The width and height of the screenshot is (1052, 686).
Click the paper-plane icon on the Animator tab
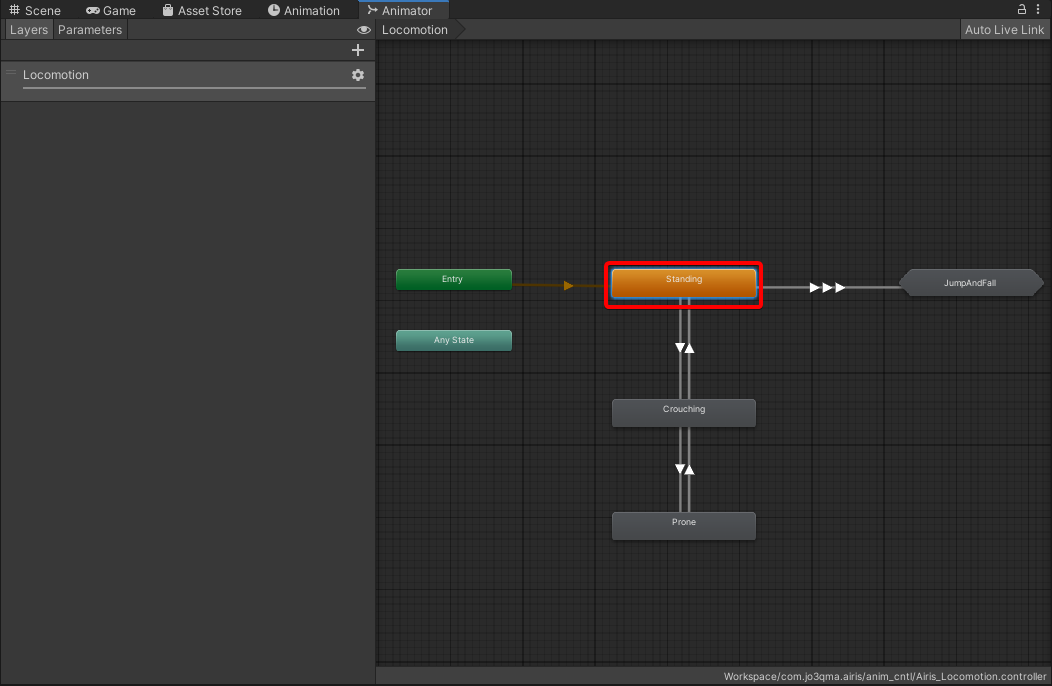click(373, 8)
